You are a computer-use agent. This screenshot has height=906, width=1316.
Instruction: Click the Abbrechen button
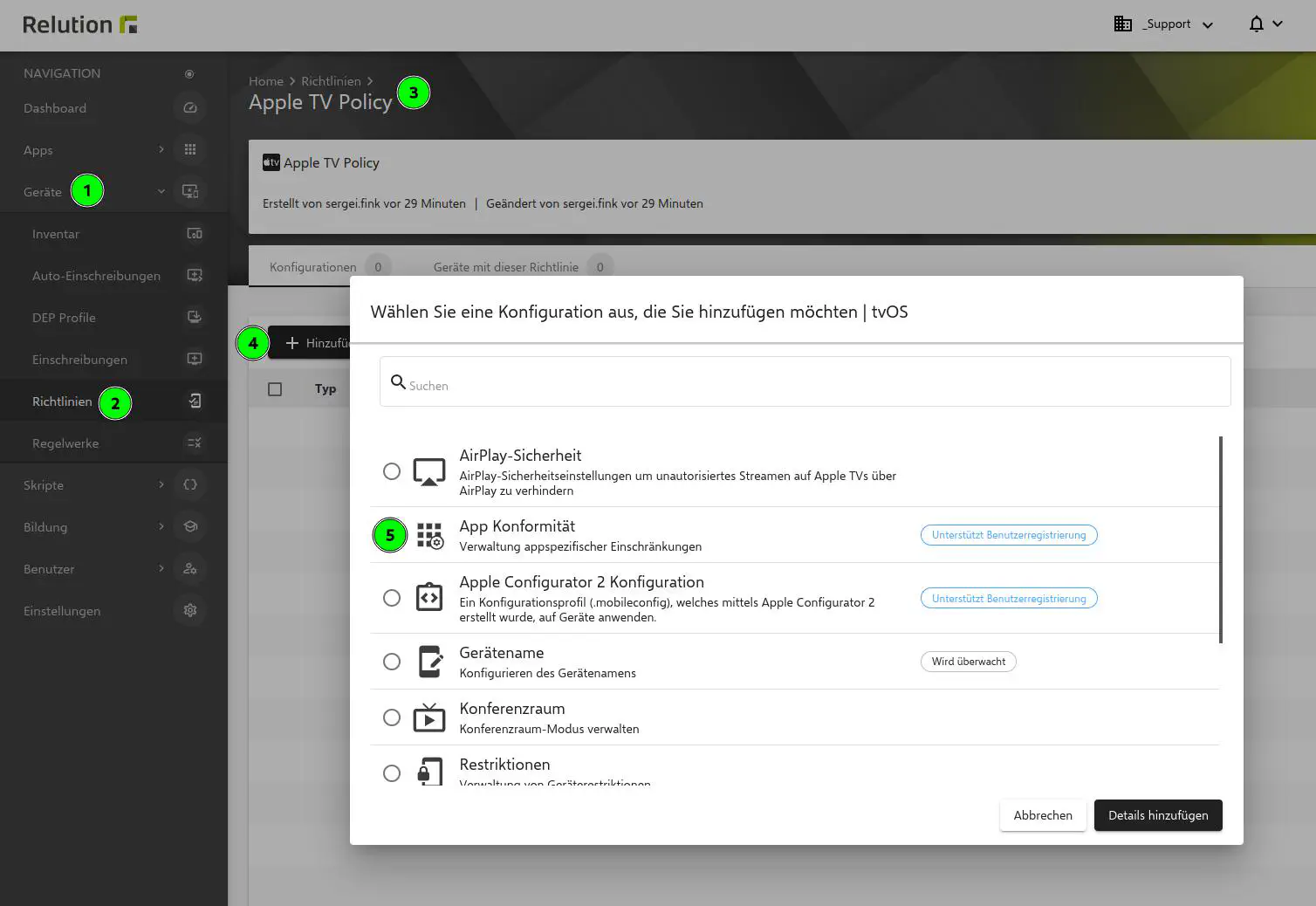click(x=1043, y=814)
